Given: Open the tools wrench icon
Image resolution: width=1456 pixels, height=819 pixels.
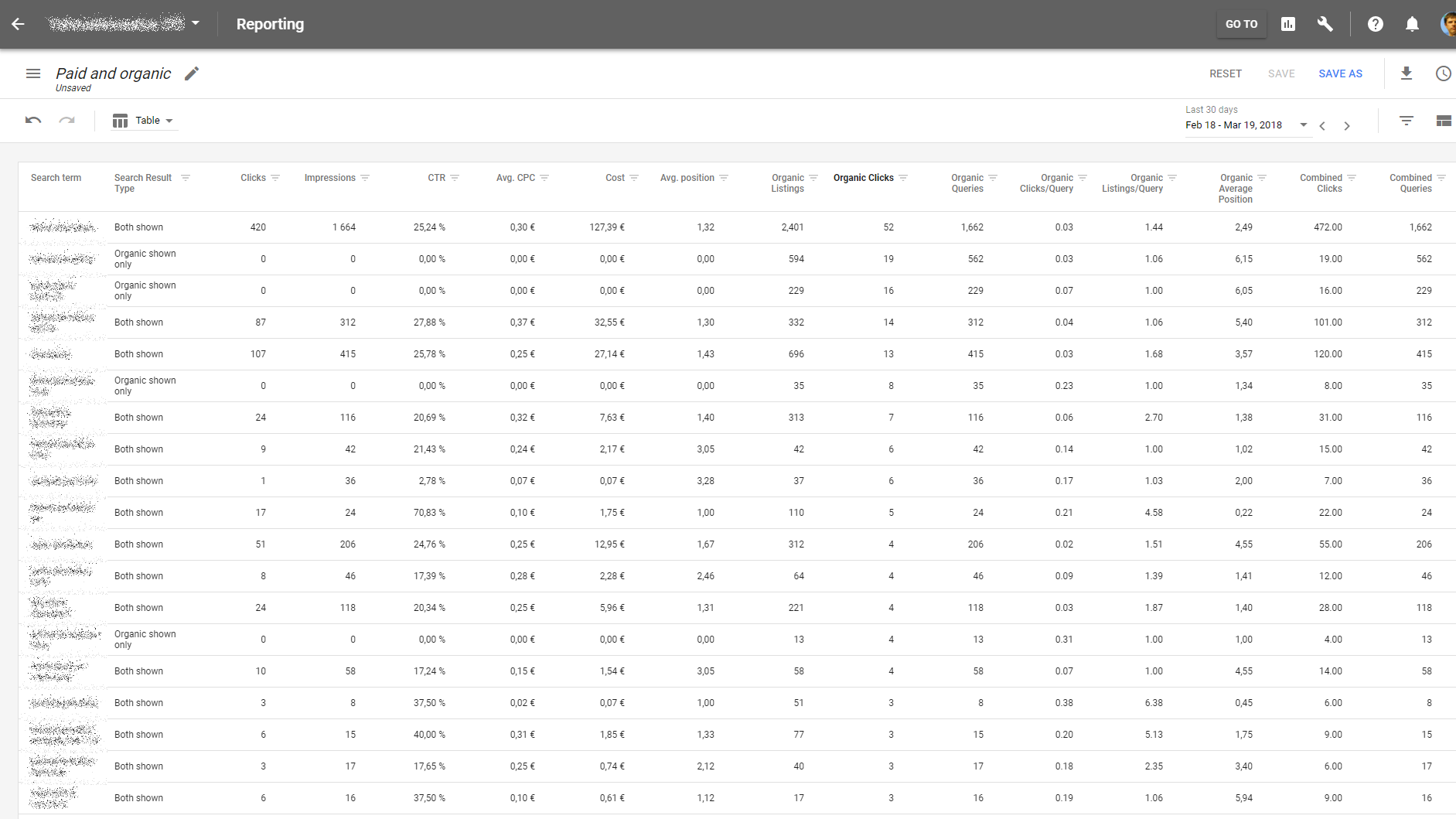Looking at the screenshot, I should [x=1325, y=24].
